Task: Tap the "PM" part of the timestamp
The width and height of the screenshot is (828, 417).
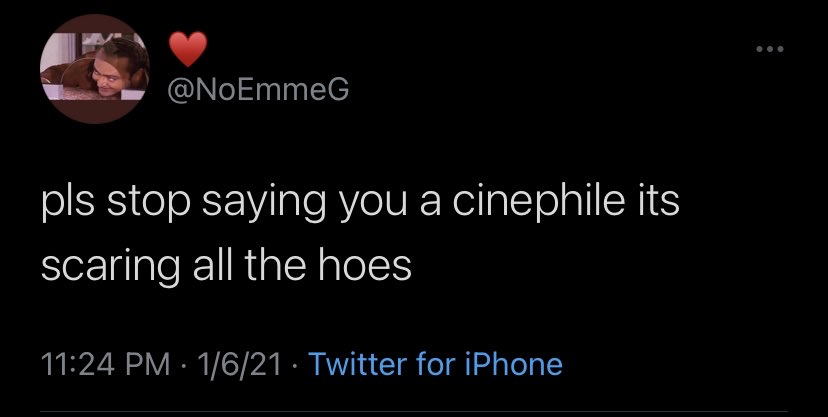Action: pyautogui.click(x=146, y=363)
